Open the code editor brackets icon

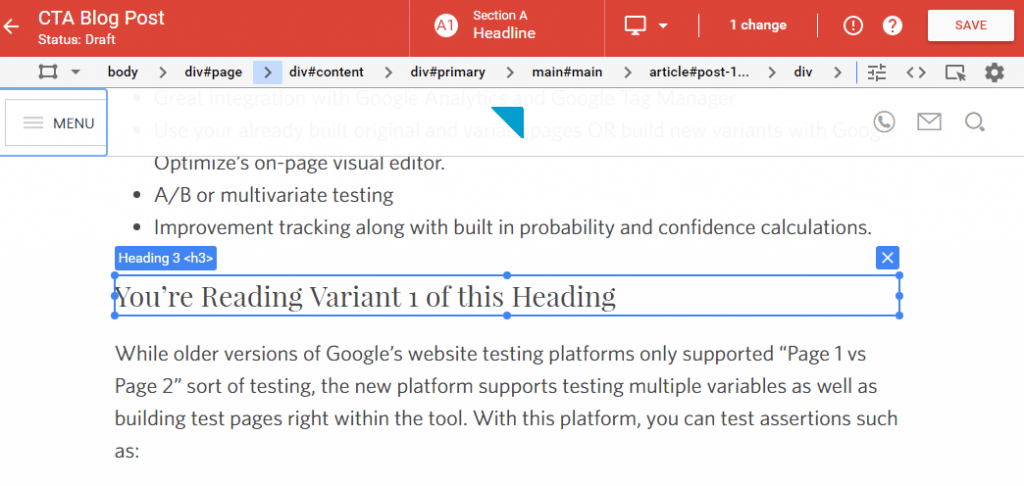[916, 73]
